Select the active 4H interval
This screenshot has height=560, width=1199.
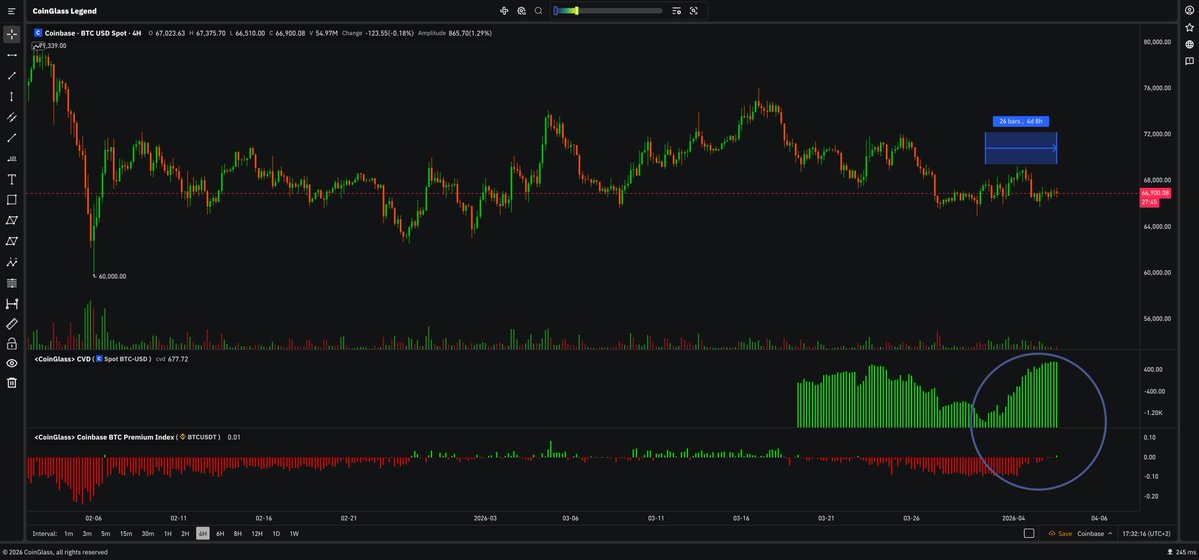(x=203, y=533)
